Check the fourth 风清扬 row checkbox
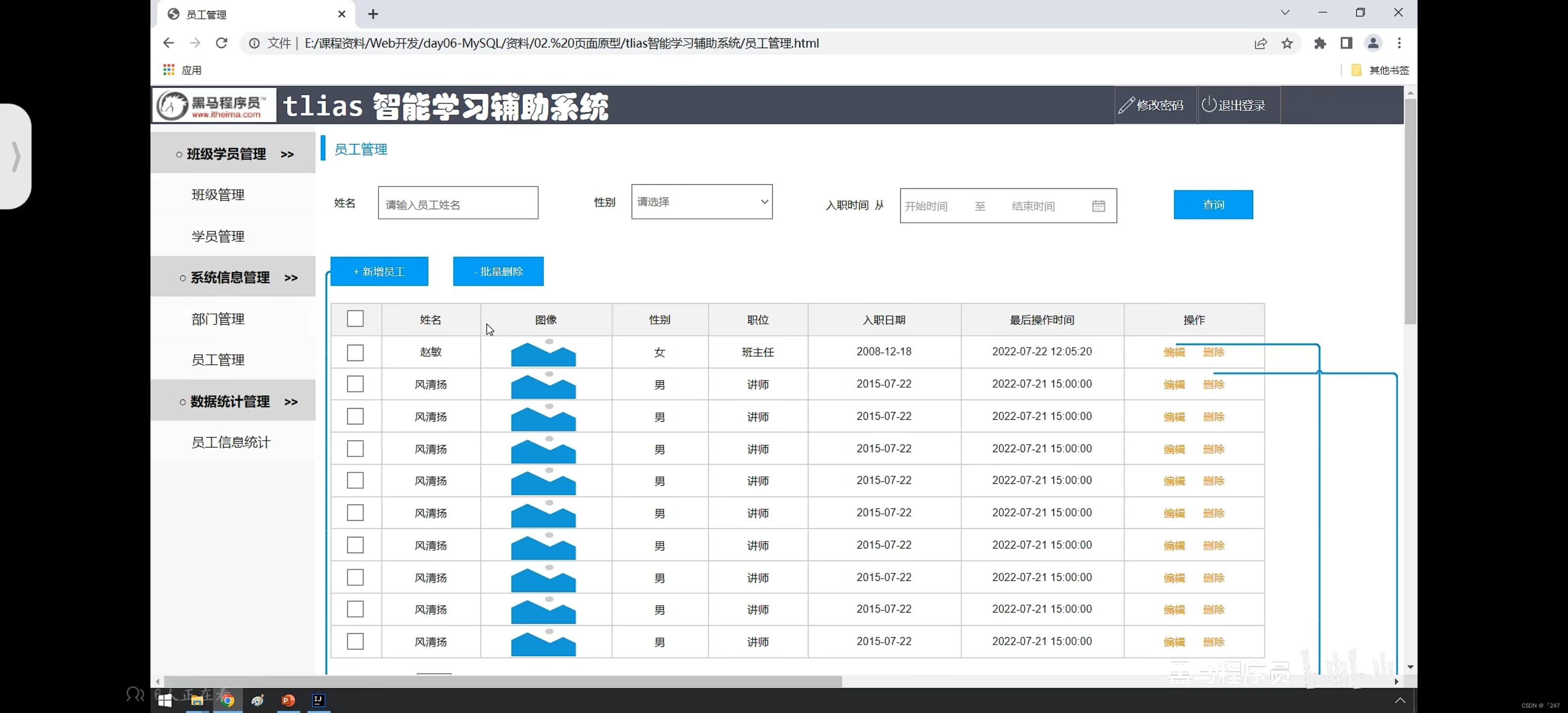This screenshot has height=713, width=1568. pyautogui.click(x=355, y=480)
